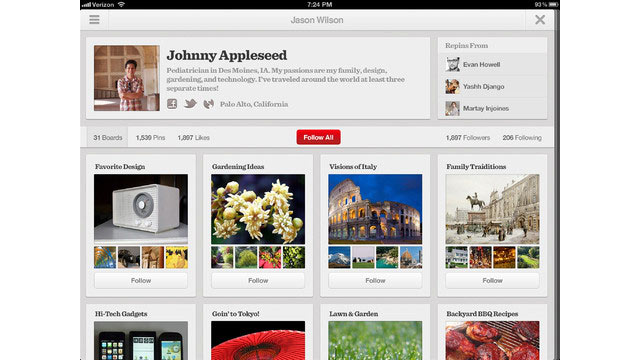This screenshot has width=640, height=360.
Task: Follow the Family Traiditions board
Action: click(x=492, y=280)
